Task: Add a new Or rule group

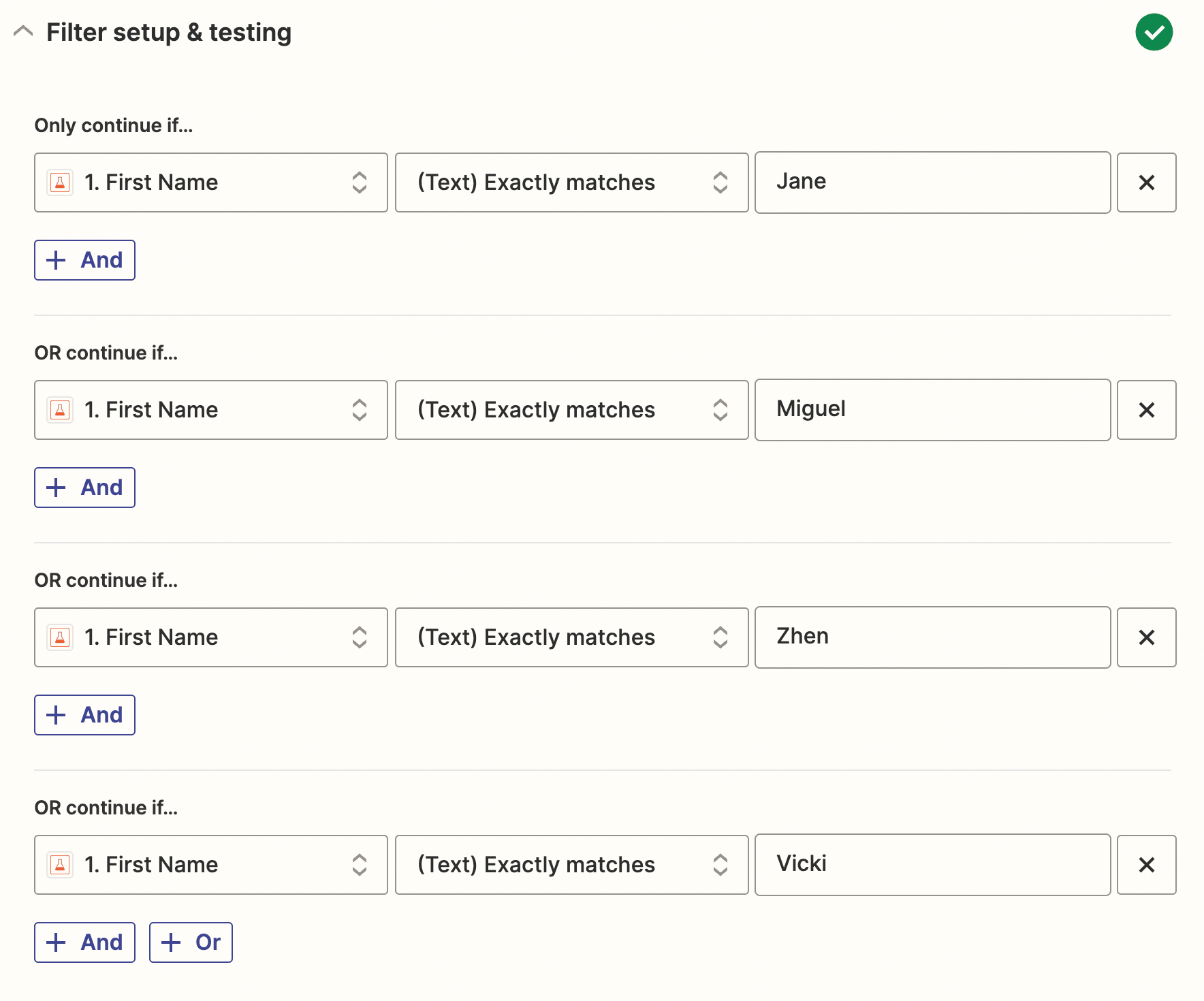Action: tap(191, 942)
